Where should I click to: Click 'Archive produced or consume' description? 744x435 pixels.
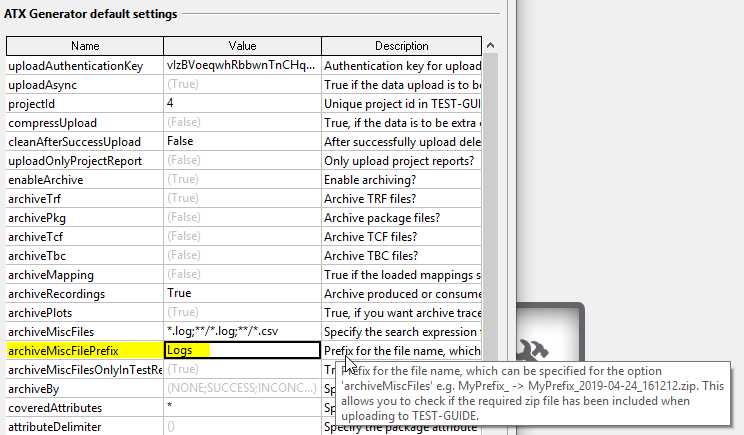pos(401,293)
